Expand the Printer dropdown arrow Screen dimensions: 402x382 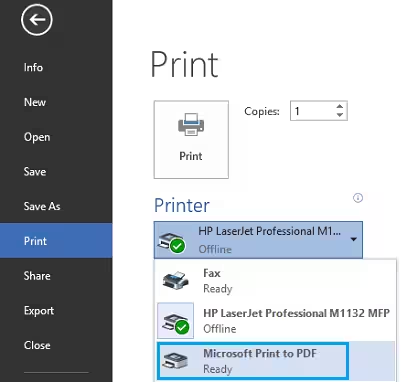coord(354,239)
